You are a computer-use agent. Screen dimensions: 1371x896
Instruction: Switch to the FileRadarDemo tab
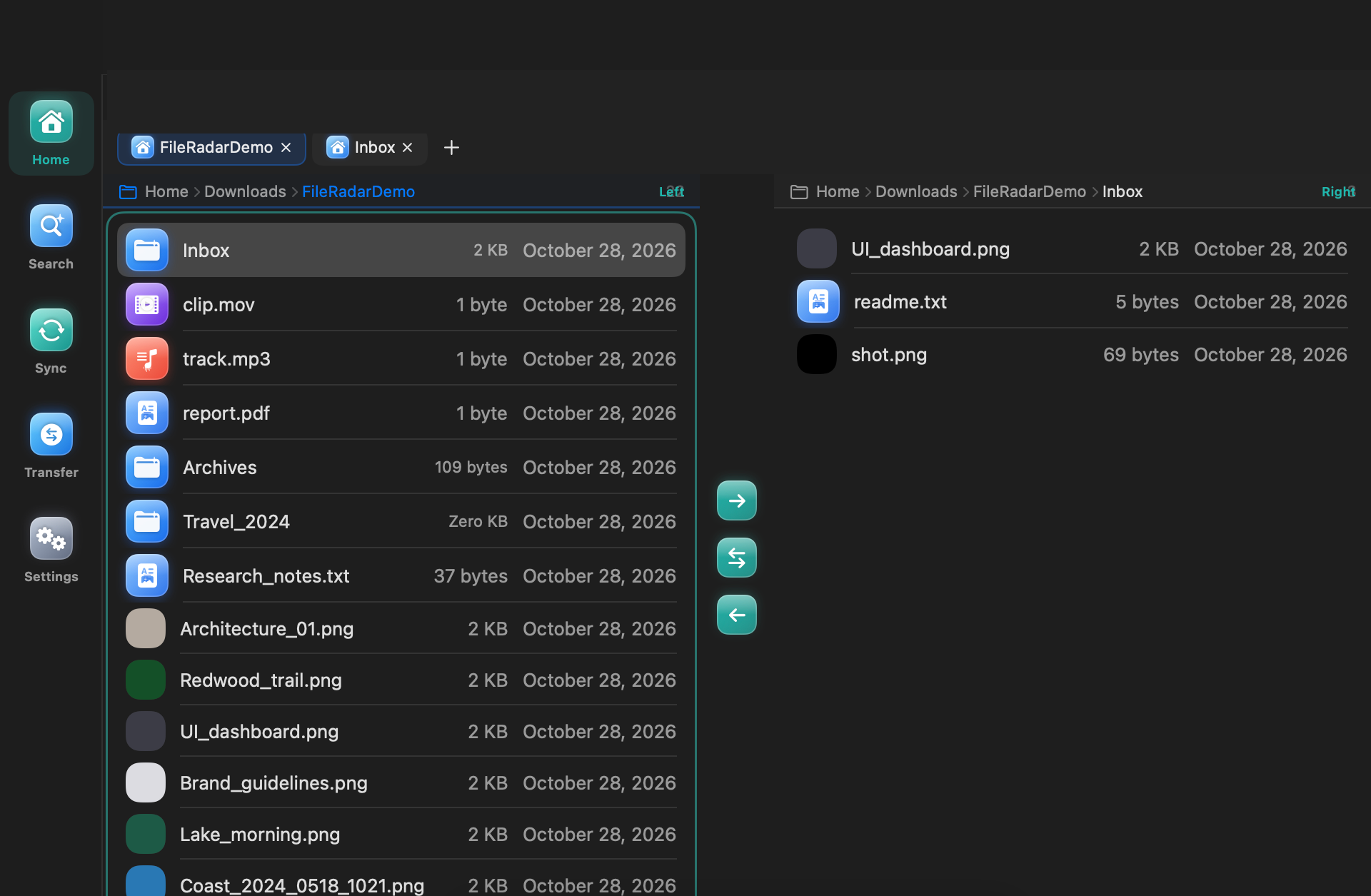click(x=211, y=148)
